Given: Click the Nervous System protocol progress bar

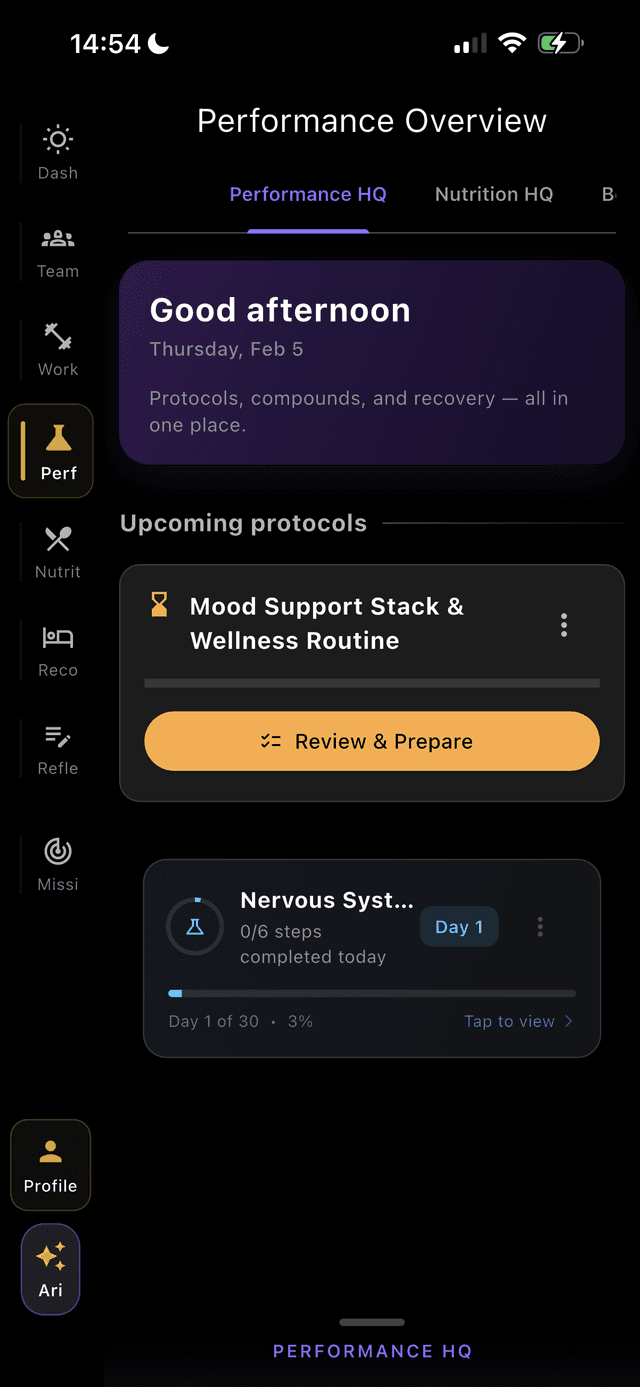Looking at the screenshot, I should (372, 993).
